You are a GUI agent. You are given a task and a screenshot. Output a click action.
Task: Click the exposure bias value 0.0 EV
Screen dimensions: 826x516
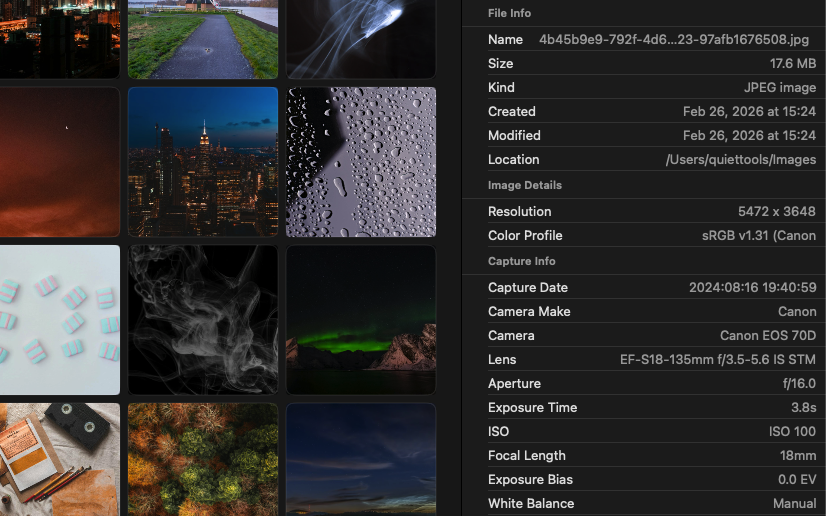[797, 480]
